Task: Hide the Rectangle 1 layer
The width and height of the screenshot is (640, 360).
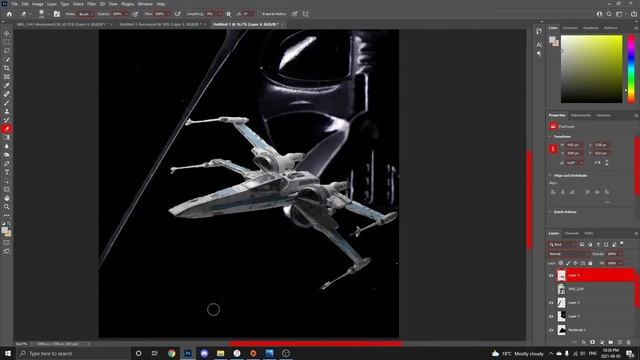Action: point(551,330)
